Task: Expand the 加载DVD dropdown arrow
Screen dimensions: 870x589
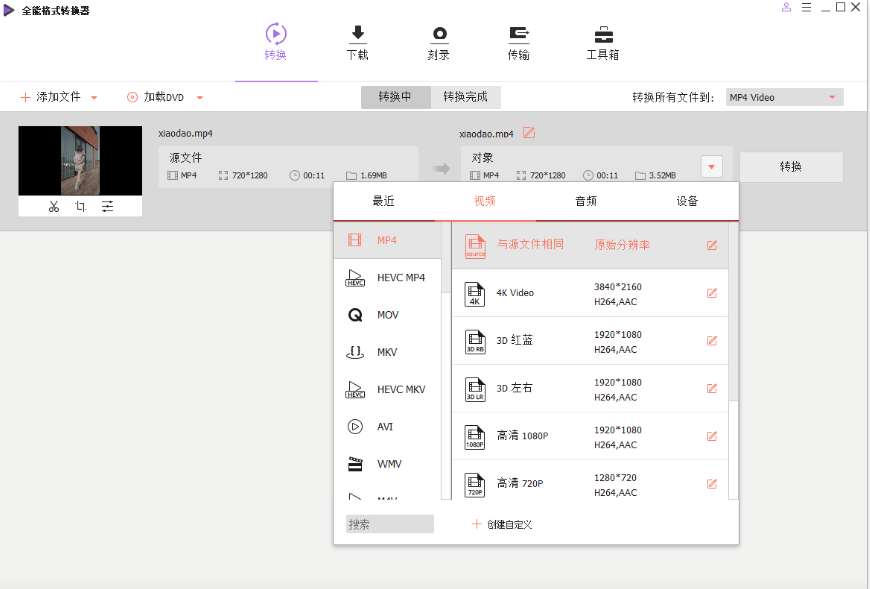Action: pos(200,98)
